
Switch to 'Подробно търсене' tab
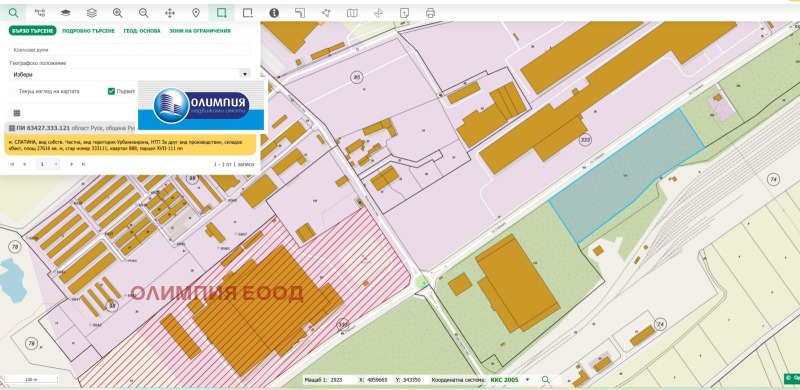(x=88, y=31)
